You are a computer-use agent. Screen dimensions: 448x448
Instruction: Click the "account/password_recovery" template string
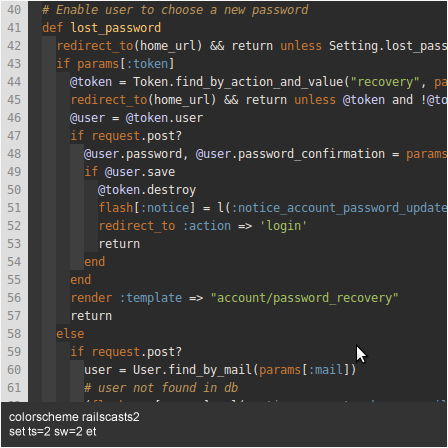tap(304, 298)
